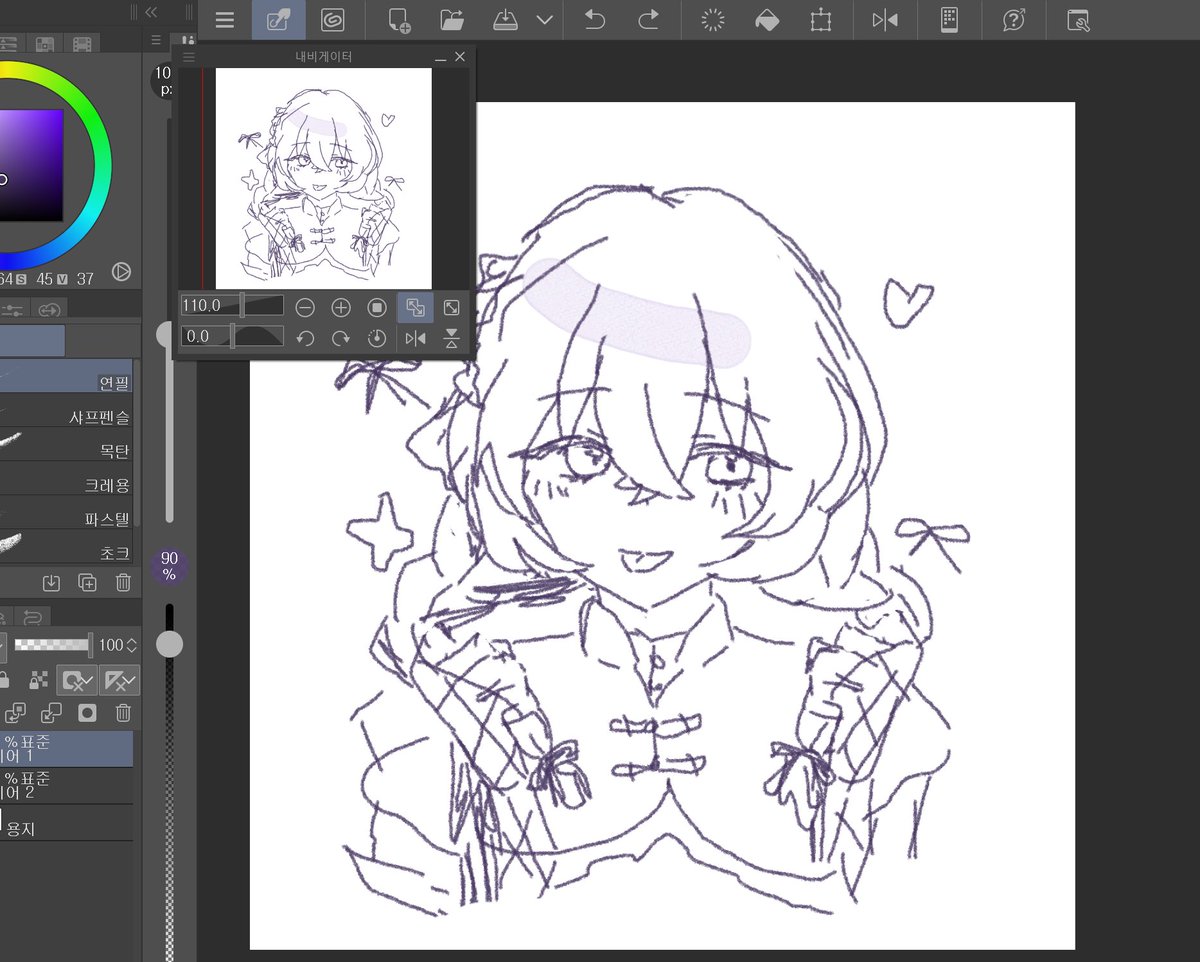Toggle ruler visibility dropdown button
The image size is (1200, 962).
pos(119,681)
